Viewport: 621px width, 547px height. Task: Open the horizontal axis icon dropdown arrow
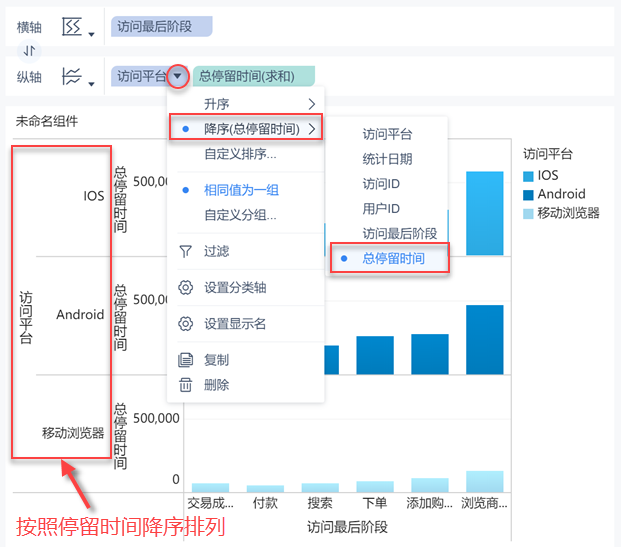91,34
